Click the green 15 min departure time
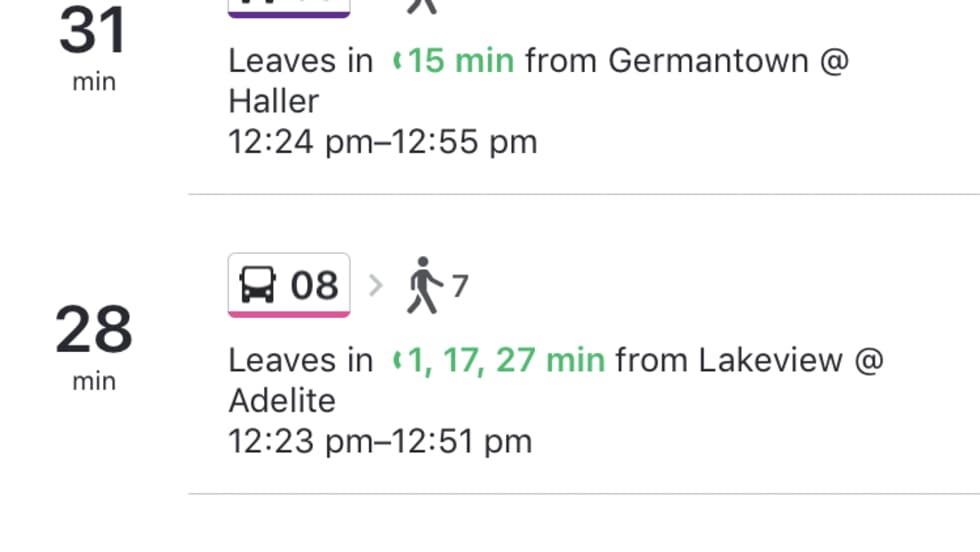The image size is (980, 552). pyautogui.click(x=461, y=61)
